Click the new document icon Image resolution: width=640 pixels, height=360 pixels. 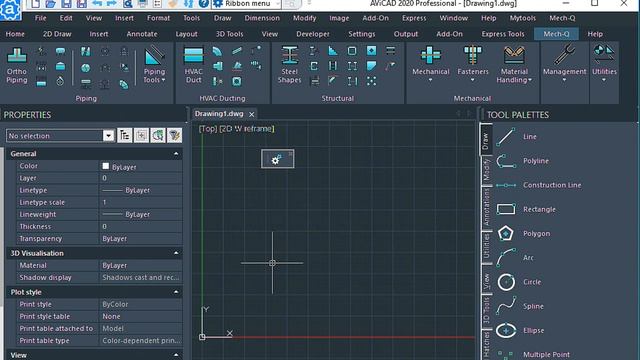[x=36, y=4]
